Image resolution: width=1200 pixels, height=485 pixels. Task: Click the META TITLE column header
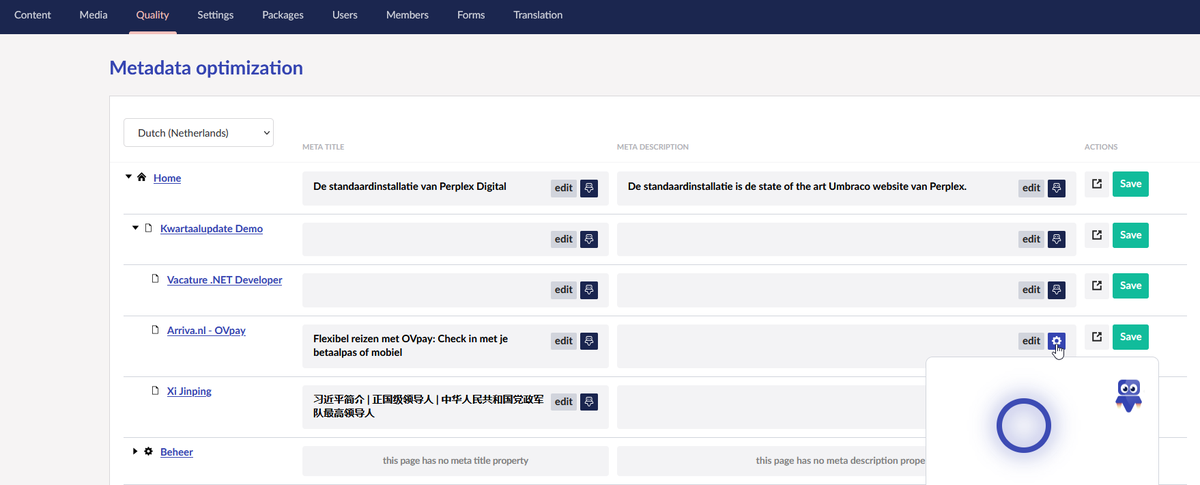(x=323, y=147)
